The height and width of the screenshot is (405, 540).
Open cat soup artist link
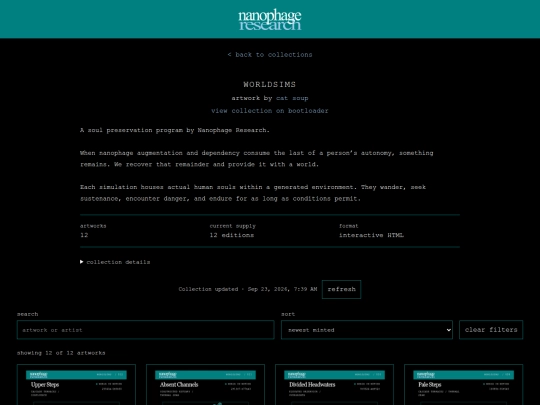pos(292,98)
